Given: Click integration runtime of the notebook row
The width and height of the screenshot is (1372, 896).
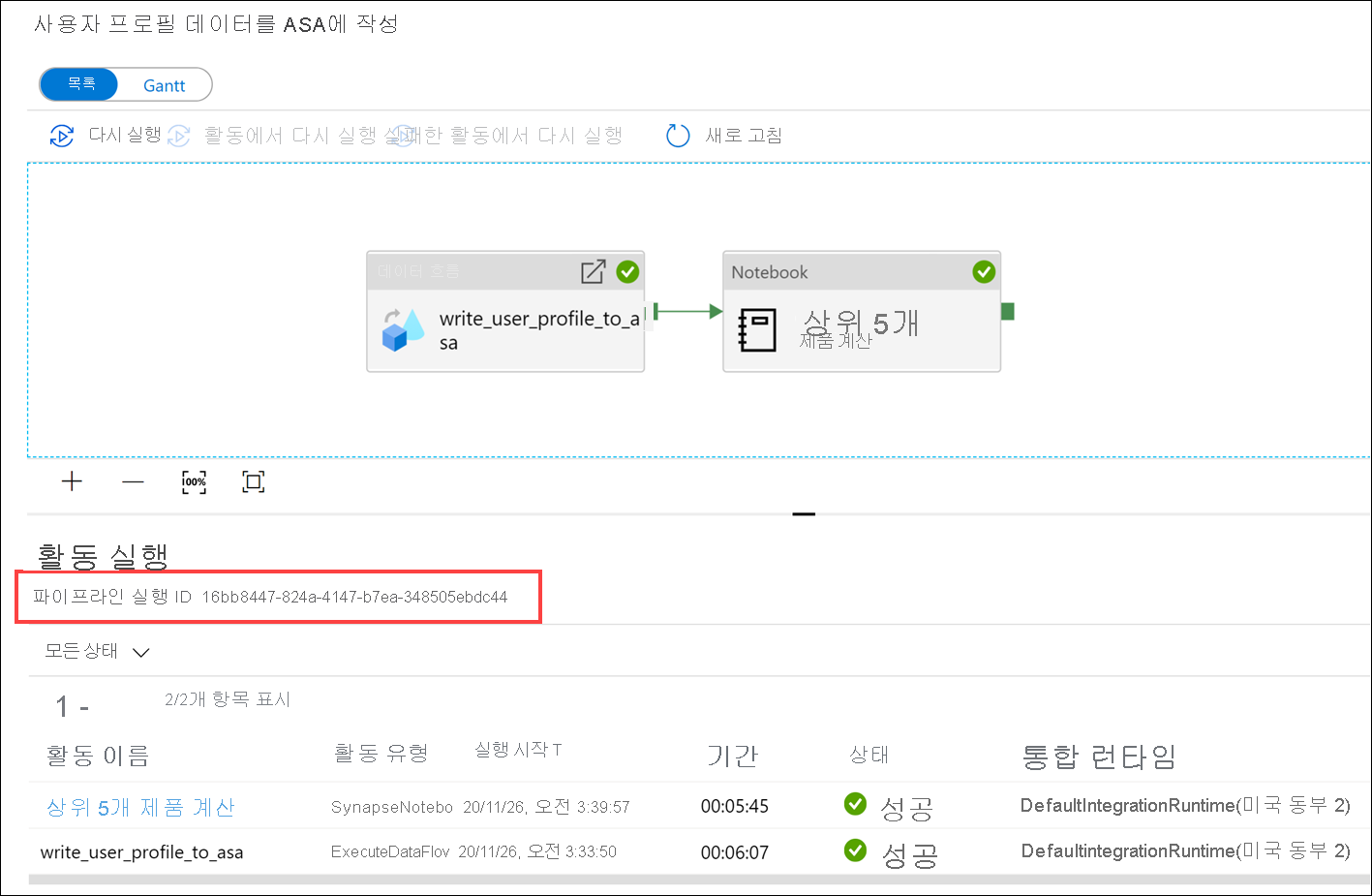Looking at the screenshot, I should tap(1185, 806).
